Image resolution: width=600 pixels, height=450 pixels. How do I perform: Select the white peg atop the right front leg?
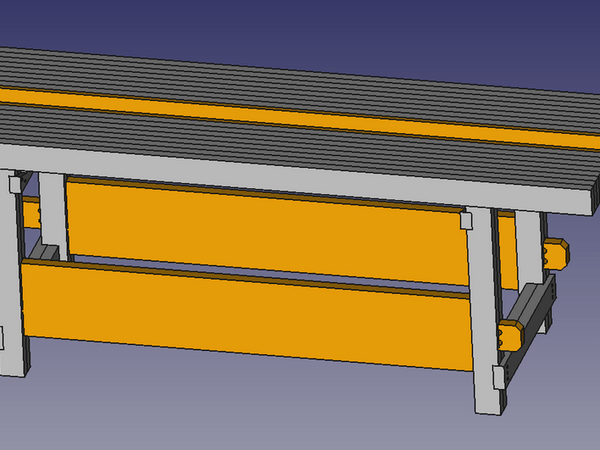coord(466,221)
